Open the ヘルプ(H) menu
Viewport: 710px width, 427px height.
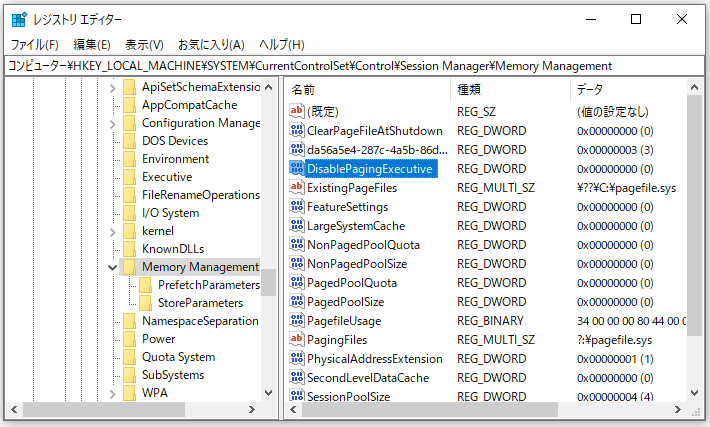[282, 44]
